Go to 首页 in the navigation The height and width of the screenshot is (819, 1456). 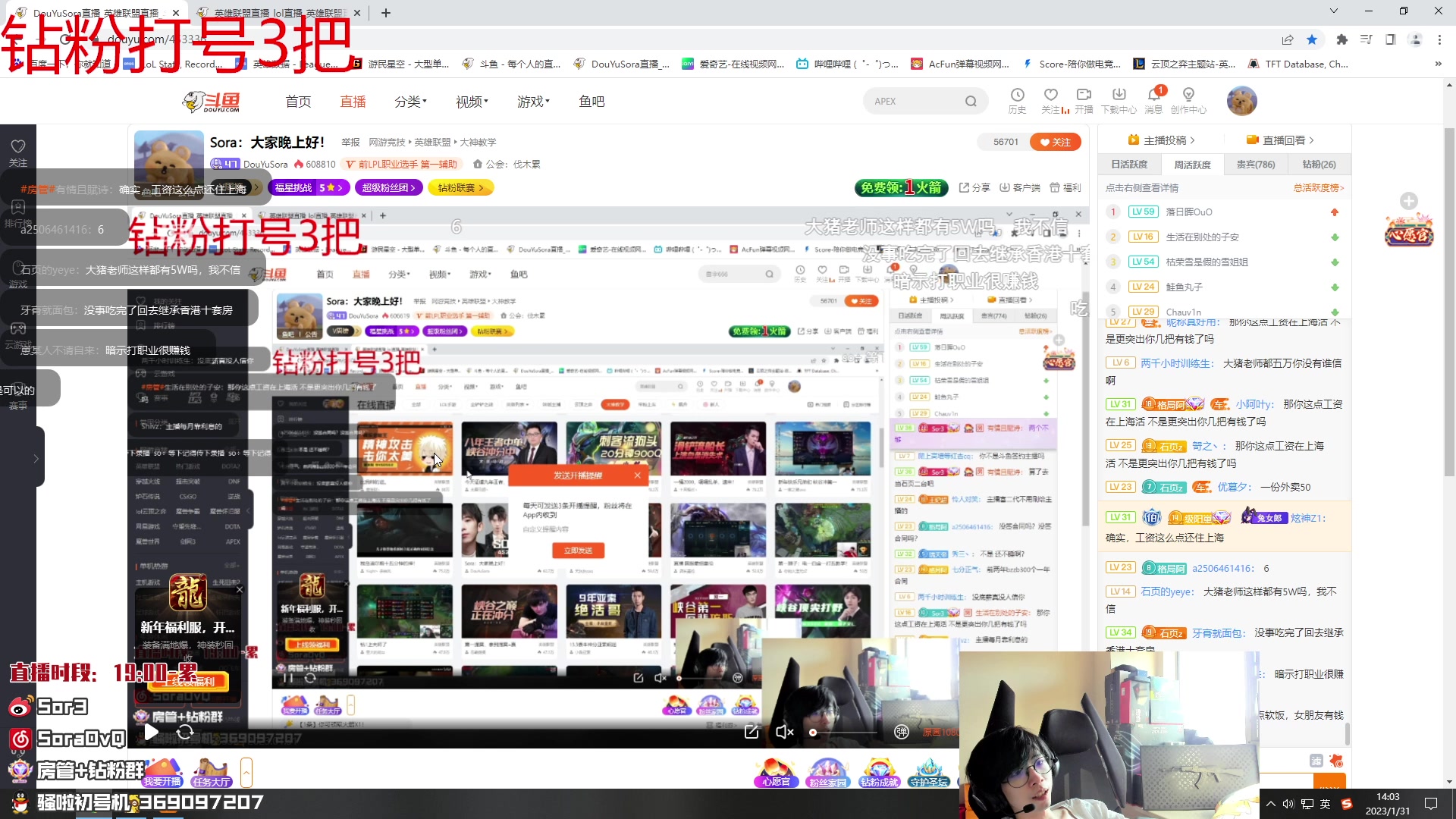point(298,101)
